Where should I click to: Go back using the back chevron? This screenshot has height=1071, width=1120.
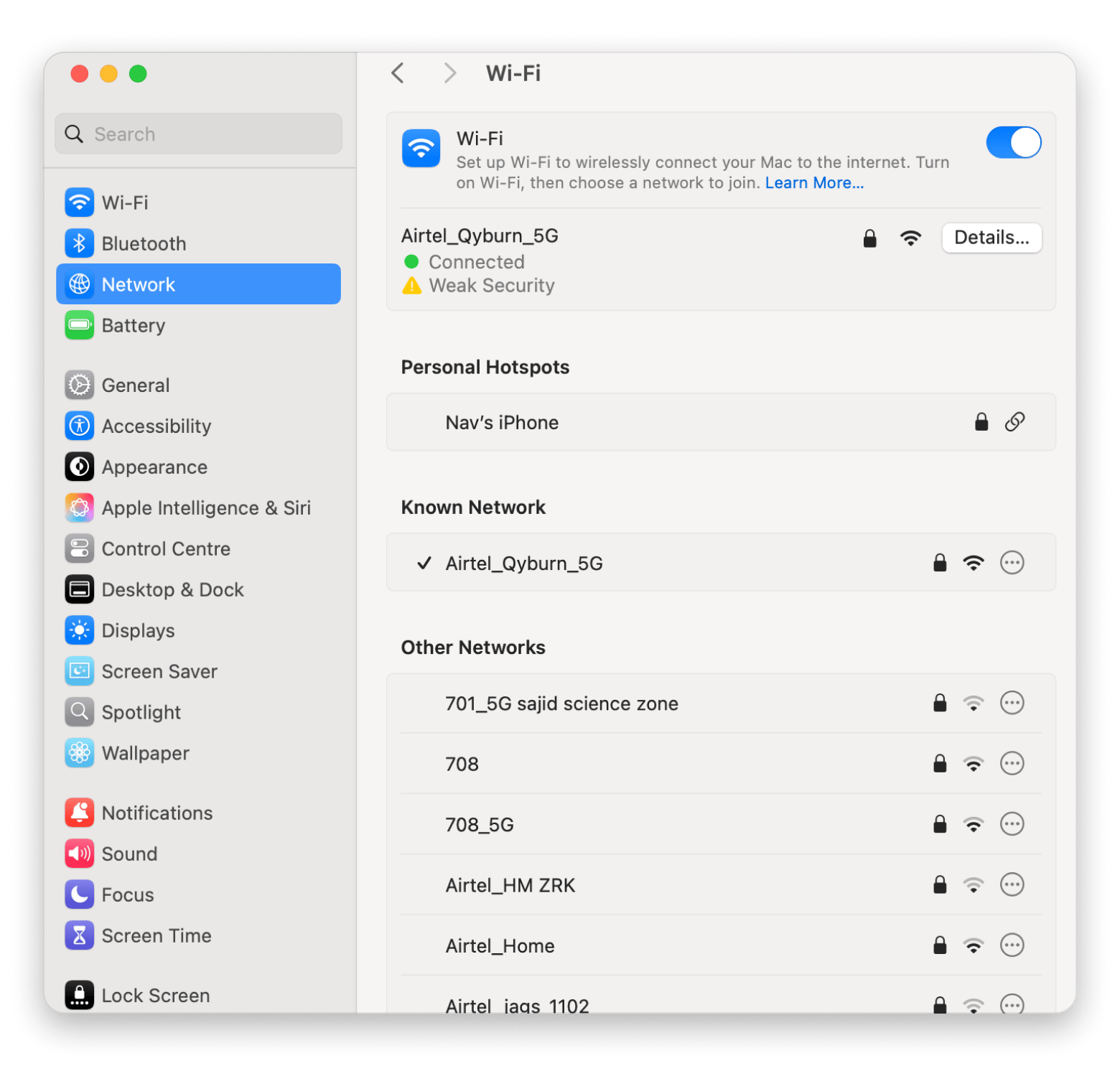tap(398, 73)
